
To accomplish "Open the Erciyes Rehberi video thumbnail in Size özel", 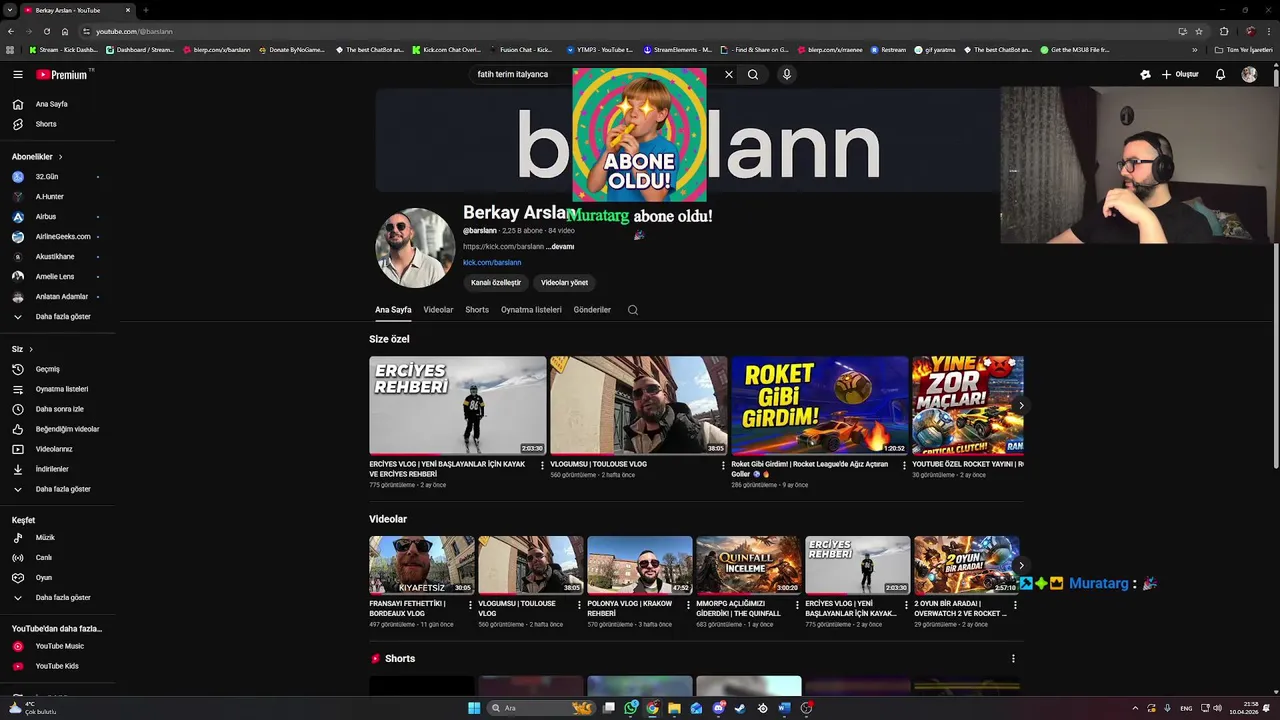I will pos(458,406).
